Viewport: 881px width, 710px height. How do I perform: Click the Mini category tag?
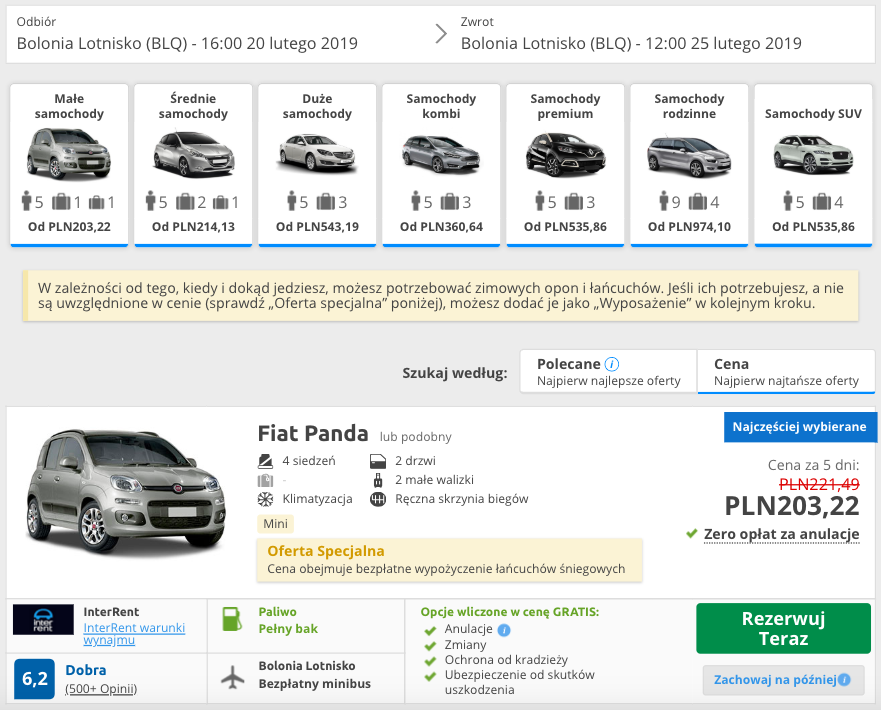click(x=275, y=524)
